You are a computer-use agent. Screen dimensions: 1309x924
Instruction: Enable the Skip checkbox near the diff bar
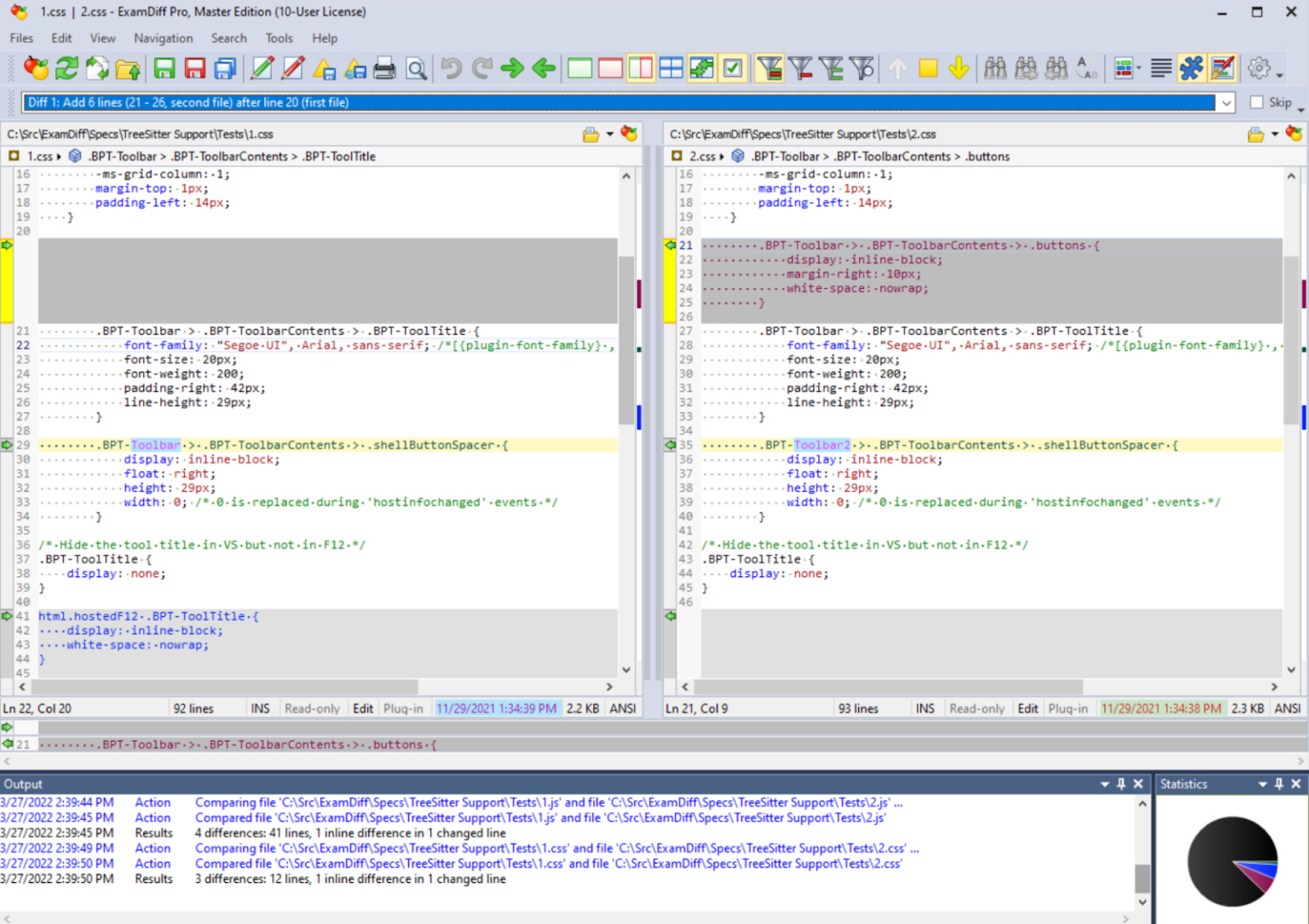pyautogui.click(x=1256, y=101)
